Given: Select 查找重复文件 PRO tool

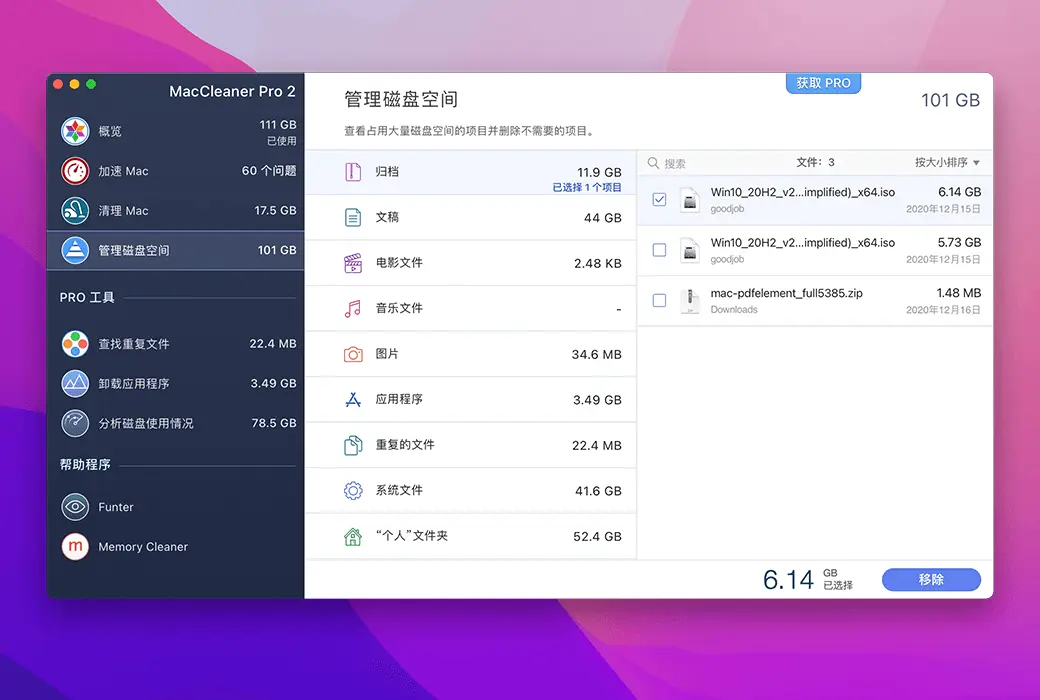Looking at the screenshot, I should point(175,344).
